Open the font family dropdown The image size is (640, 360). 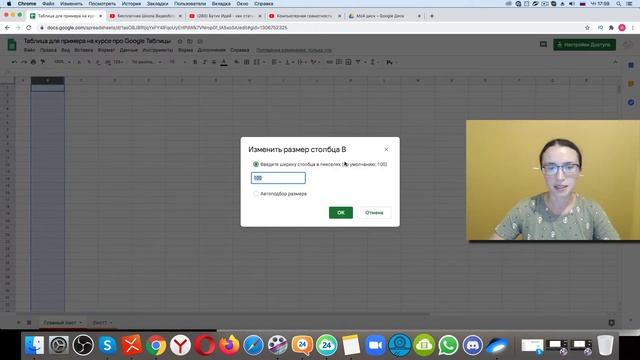pos(147,62)
